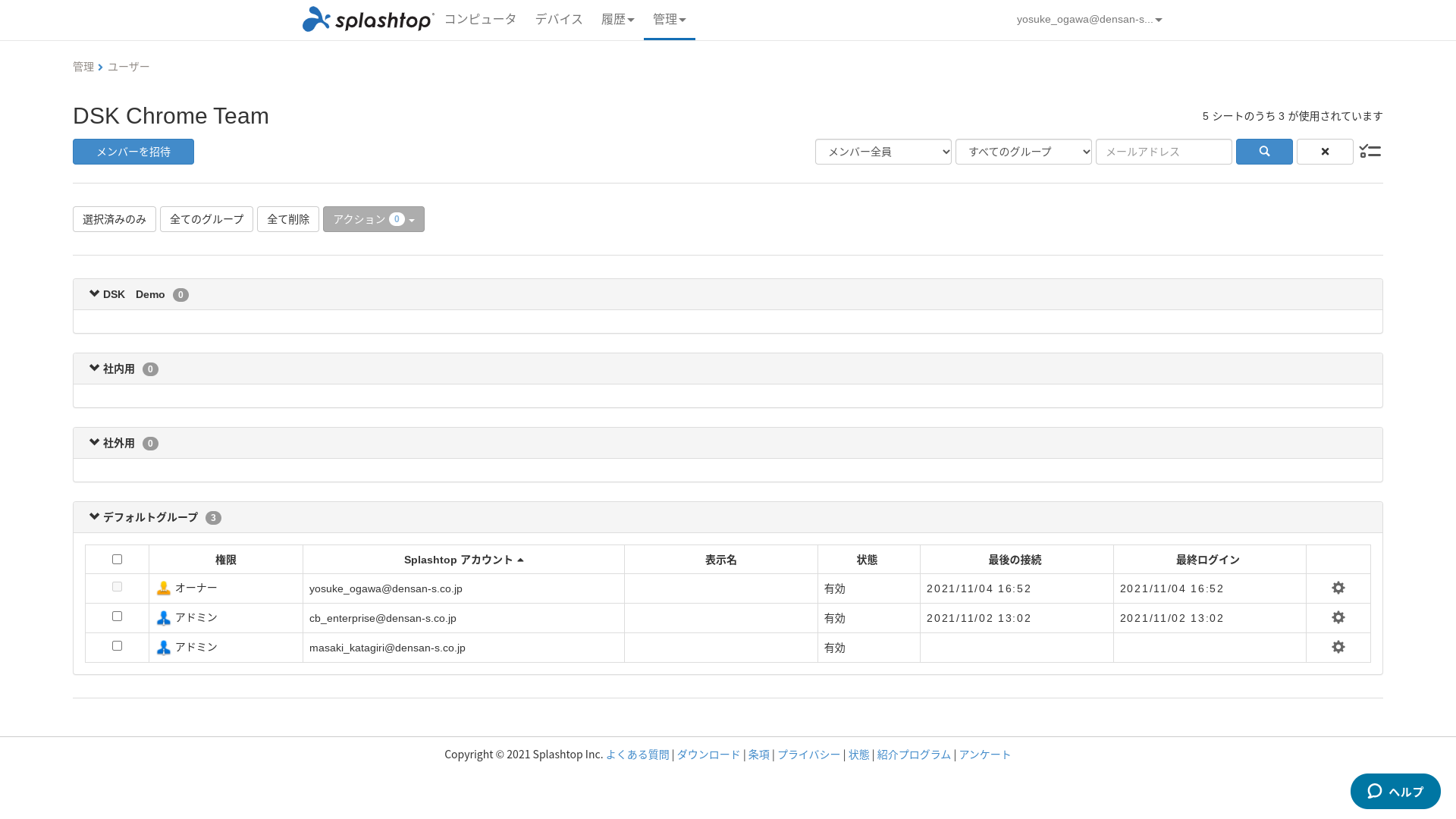Open the アンケート footer link
The height and width of the screenshot is (819, 1456).
coord(985,755)
